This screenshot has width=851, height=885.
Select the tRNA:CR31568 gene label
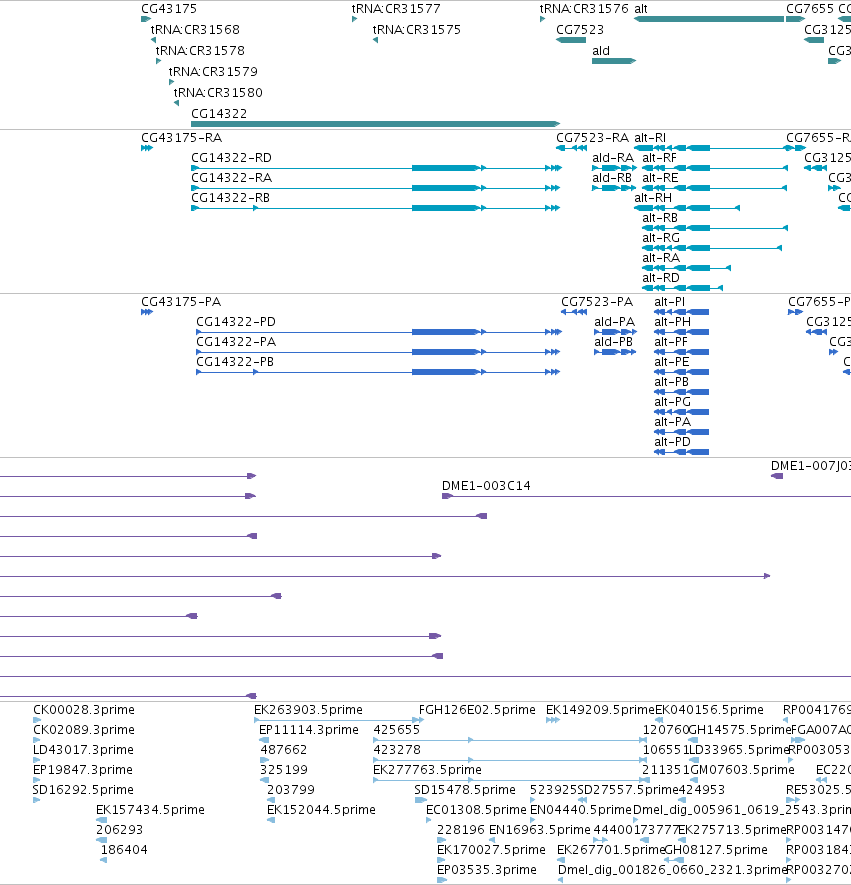tap(195, 30)
